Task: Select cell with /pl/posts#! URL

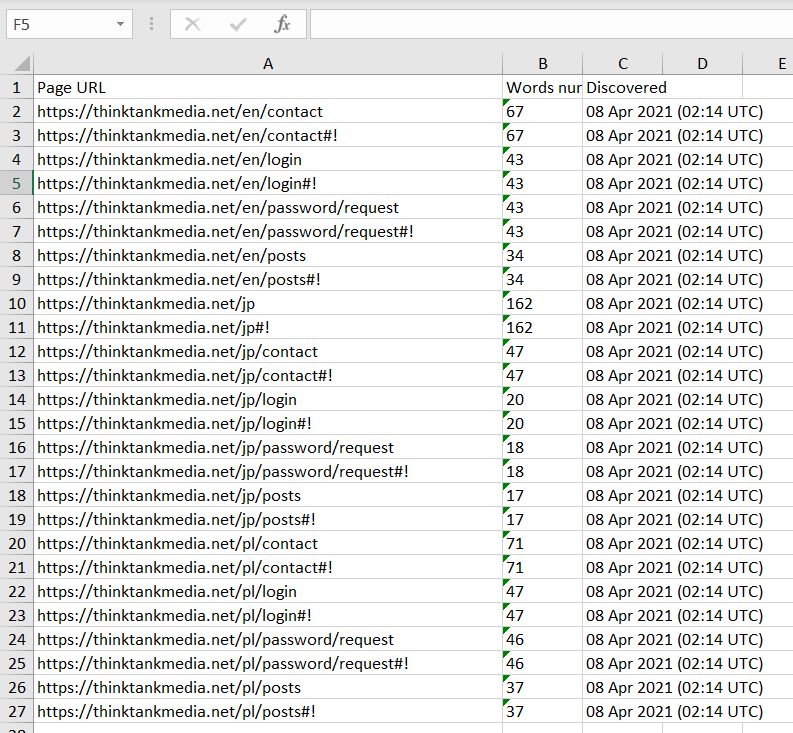Action: click(x=268, y=711)
